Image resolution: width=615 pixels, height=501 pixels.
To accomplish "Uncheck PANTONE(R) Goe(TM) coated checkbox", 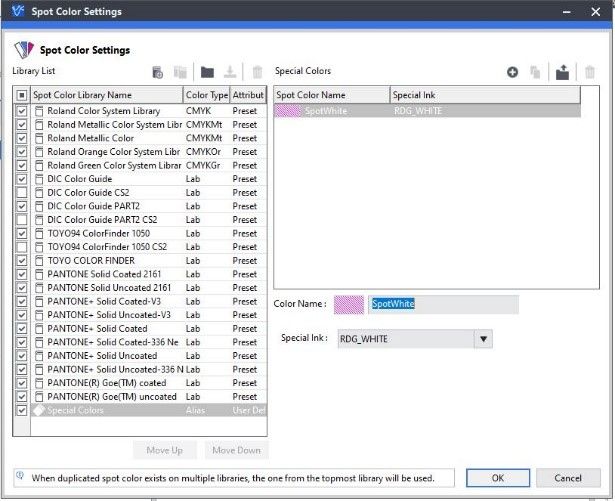I will pos(22,383).
